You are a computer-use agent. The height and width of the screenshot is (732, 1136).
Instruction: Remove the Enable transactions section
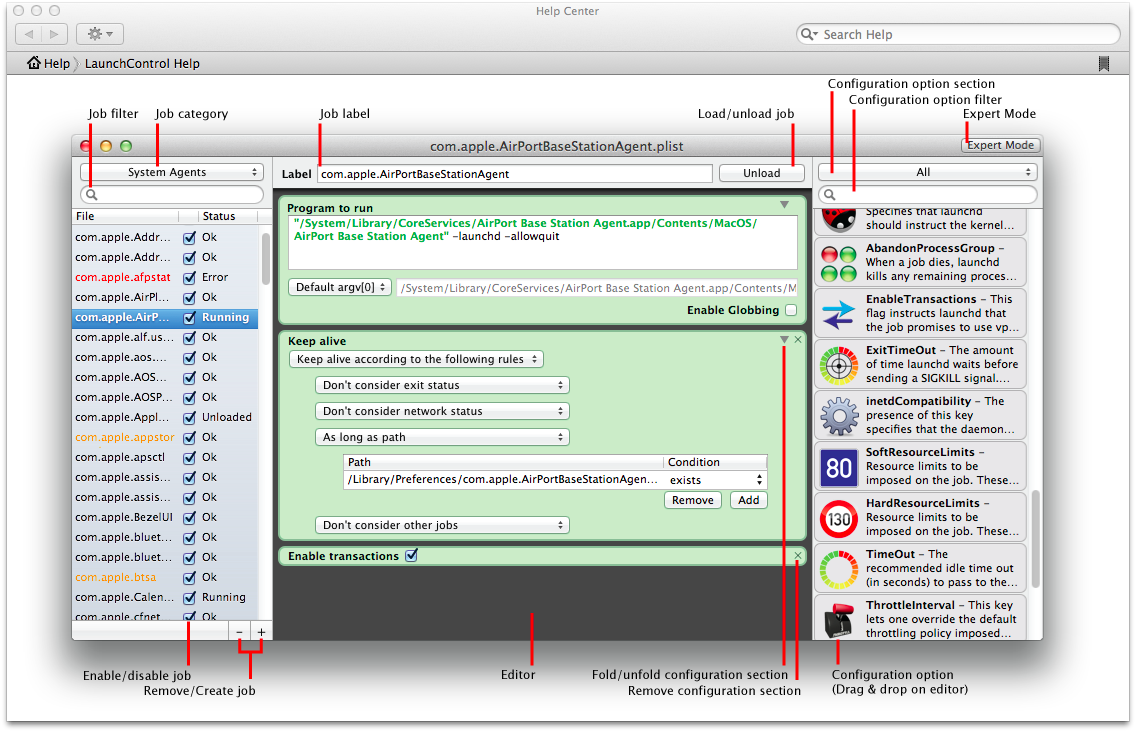[x=798, y=555]
